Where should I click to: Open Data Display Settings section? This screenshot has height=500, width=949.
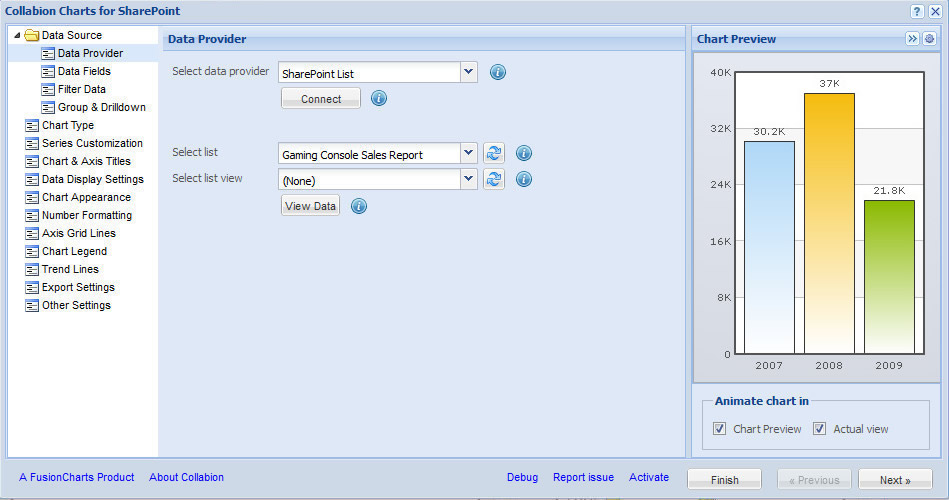(93, 179)
